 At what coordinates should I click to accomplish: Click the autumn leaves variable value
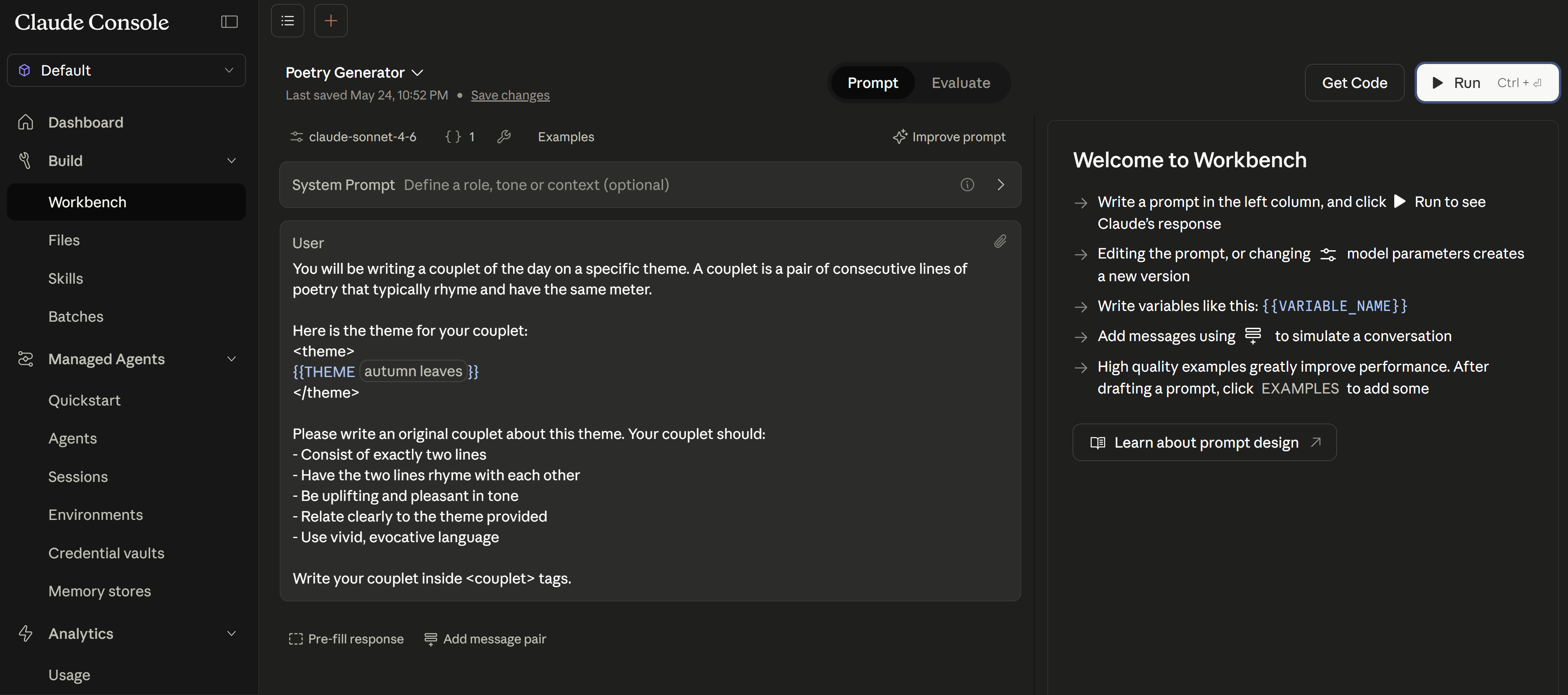pos(413,371)
